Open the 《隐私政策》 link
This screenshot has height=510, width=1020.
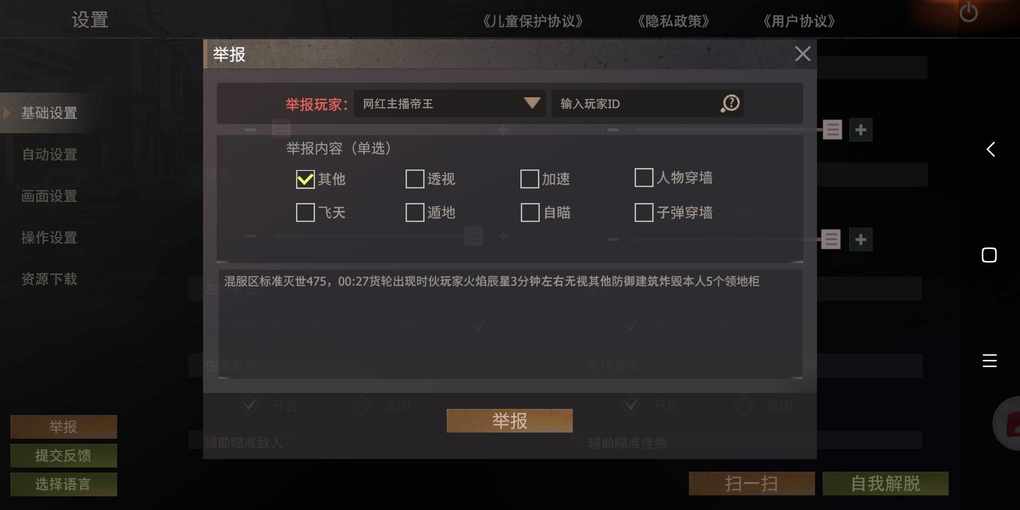[673, 21]
